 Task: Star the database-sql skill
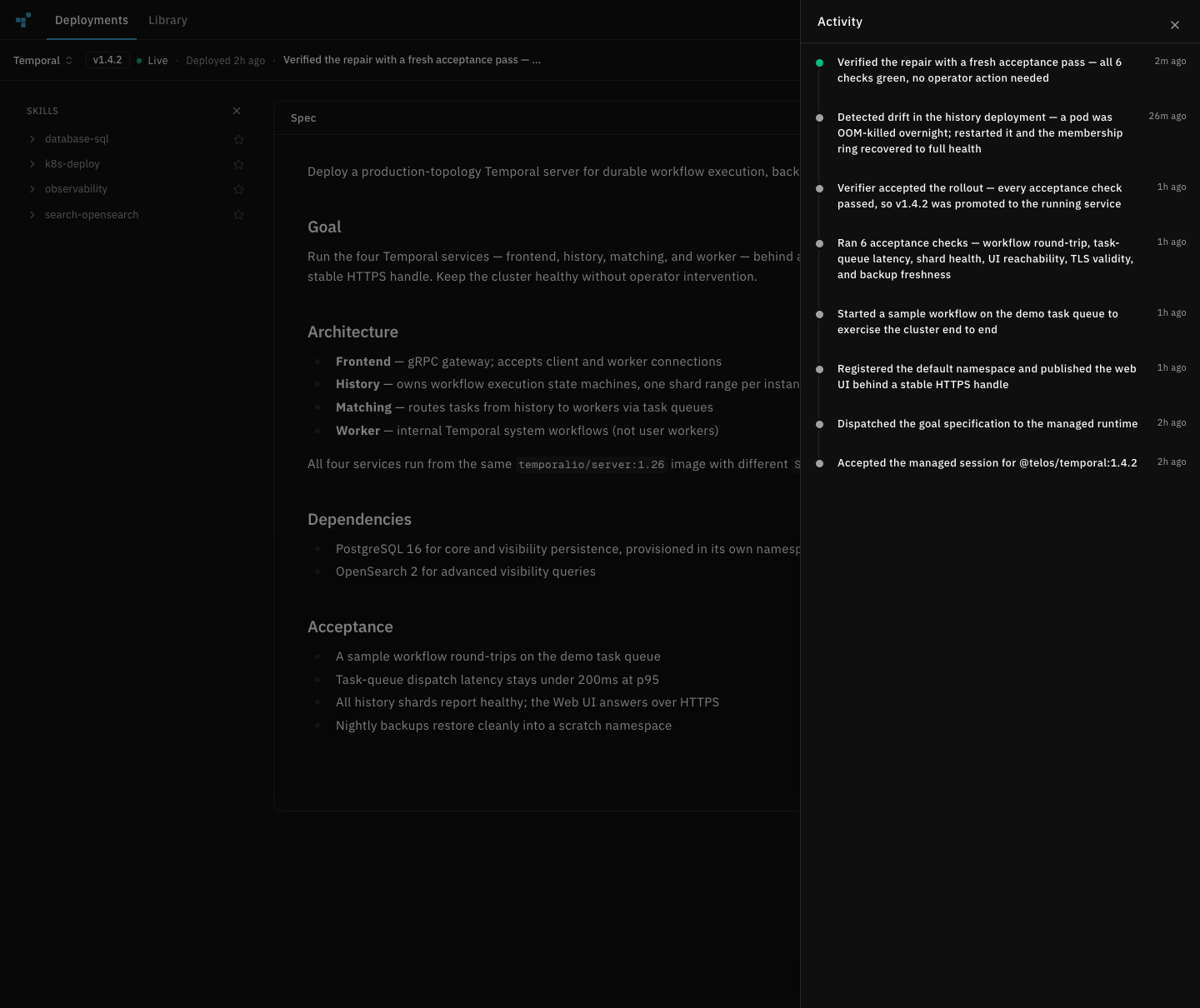(238, 139)
